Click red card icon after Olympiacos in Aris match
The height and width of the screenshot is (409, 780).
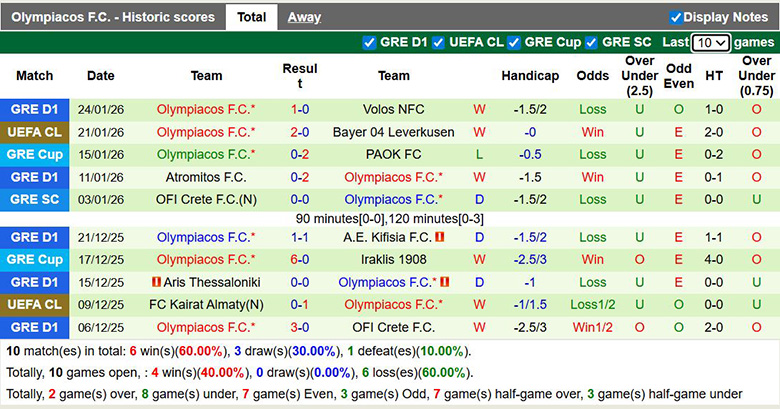coord(445,282)
